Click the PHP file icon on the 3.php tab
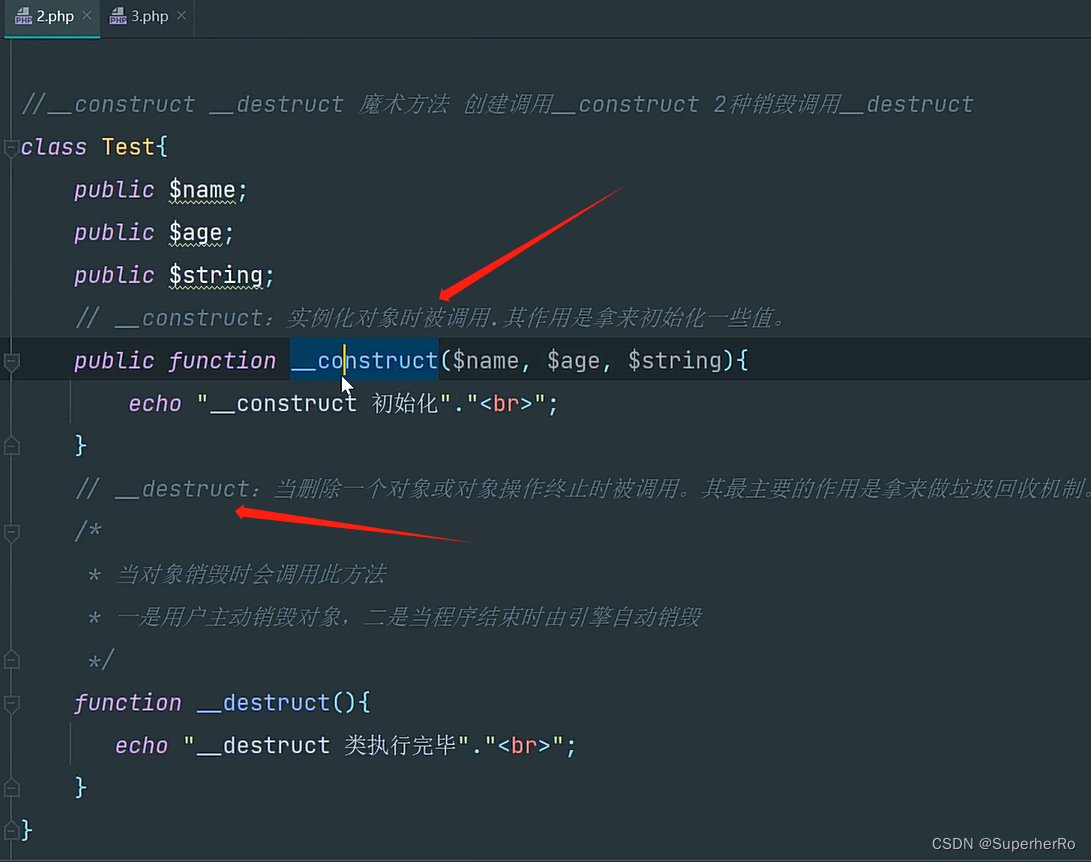The width and height of the screenshot is (1091, 862). pos(118,16)
